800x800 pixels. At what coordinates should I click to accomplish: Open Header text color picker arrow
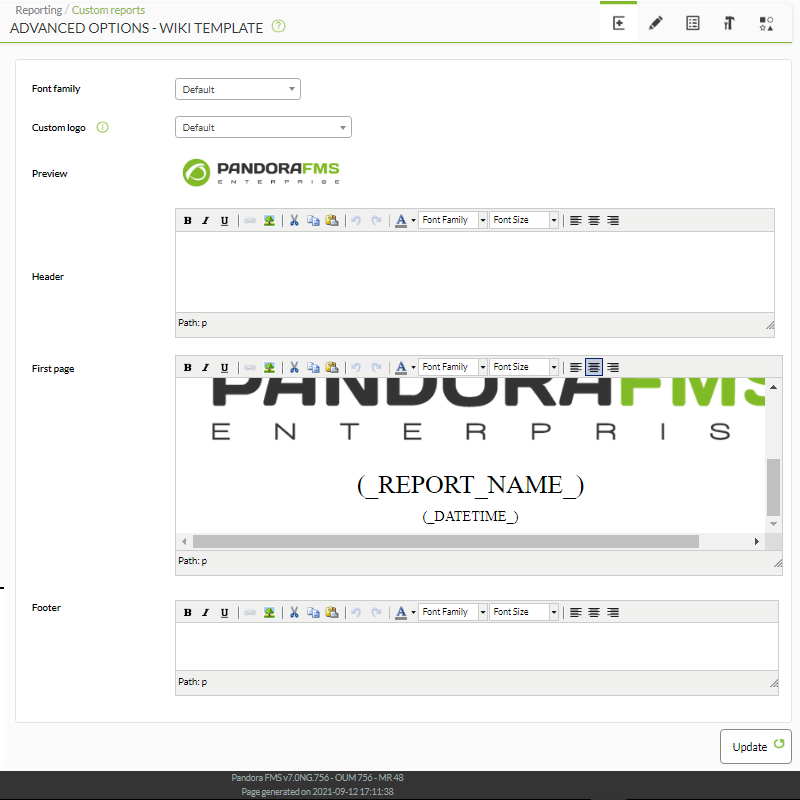coord(413,220)
